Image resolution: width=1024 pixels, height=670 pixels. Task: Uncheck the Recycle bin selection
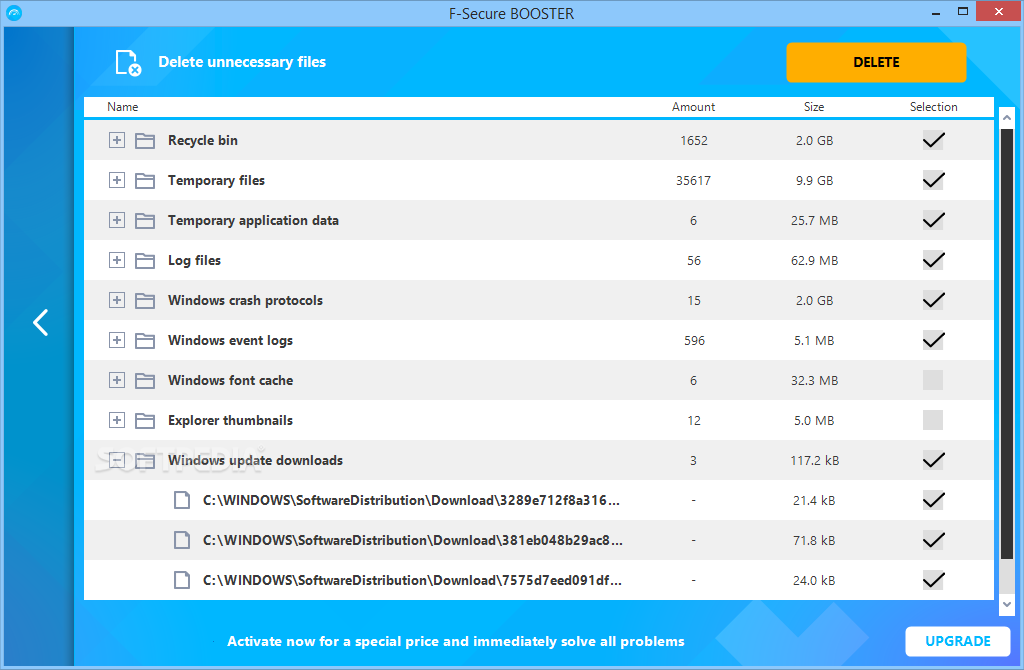[933, 140]
